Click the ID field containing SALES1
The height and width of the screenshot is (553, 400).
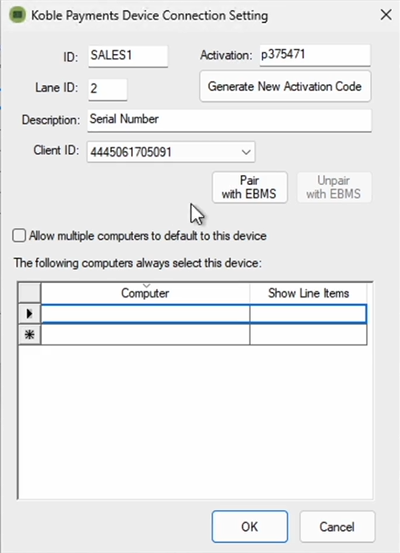[128, 56]
